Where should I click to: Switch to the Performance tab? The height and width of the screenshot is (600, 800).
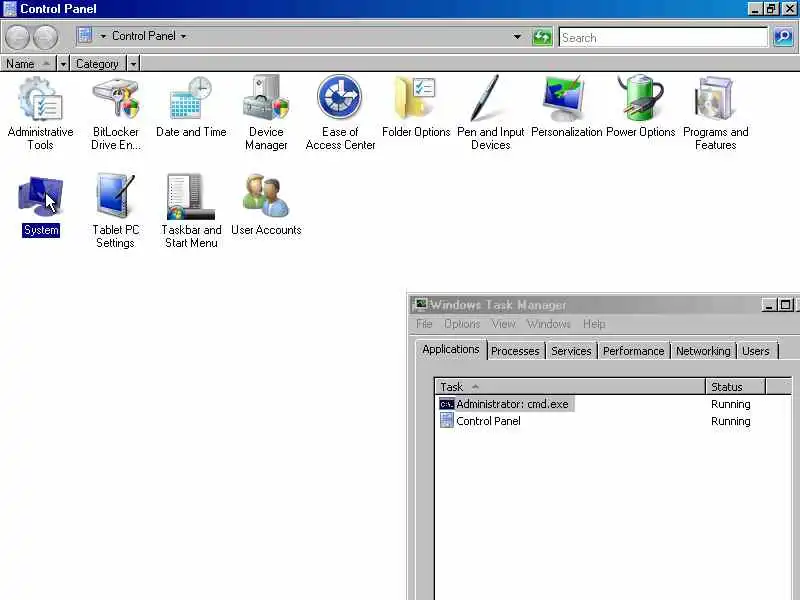coord(633,351)
